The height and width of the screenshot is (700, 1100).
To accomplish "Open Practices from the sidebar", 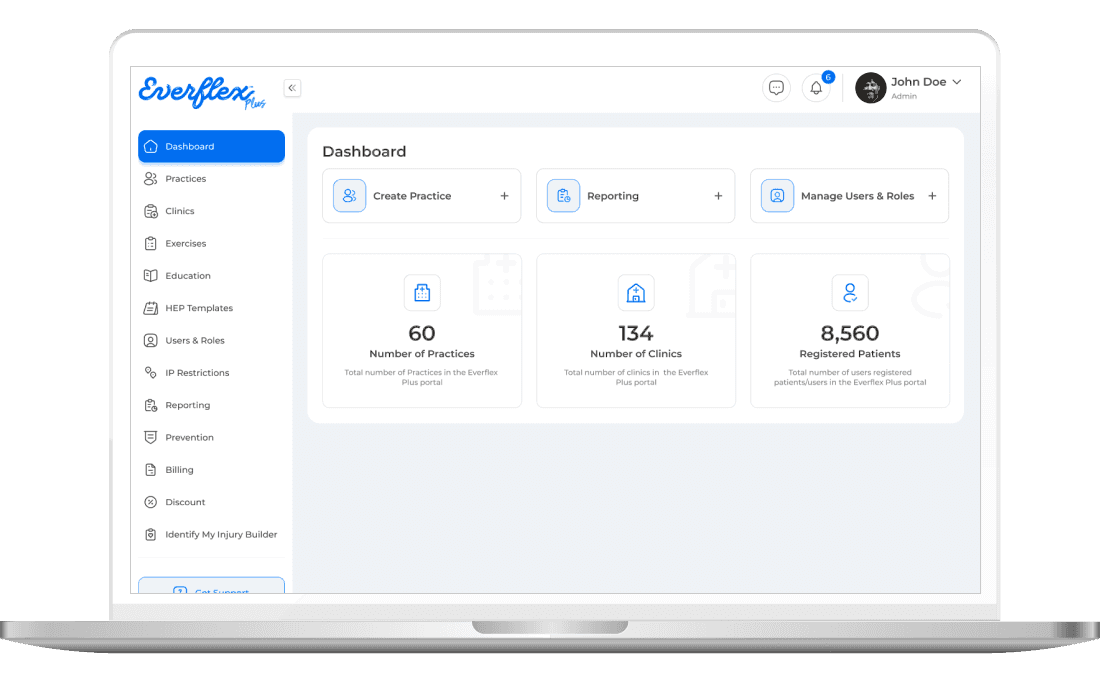I will pyautogui.click(x=211, y=179).
